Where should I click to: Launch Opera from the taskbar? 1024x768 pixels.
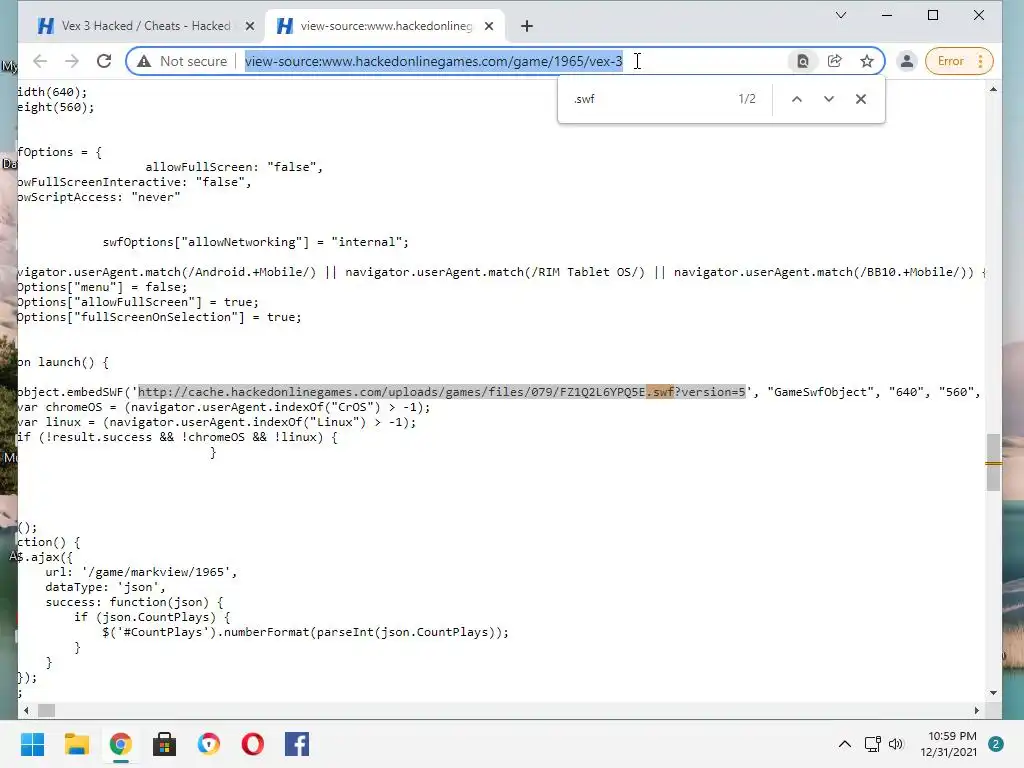[253, 744]
